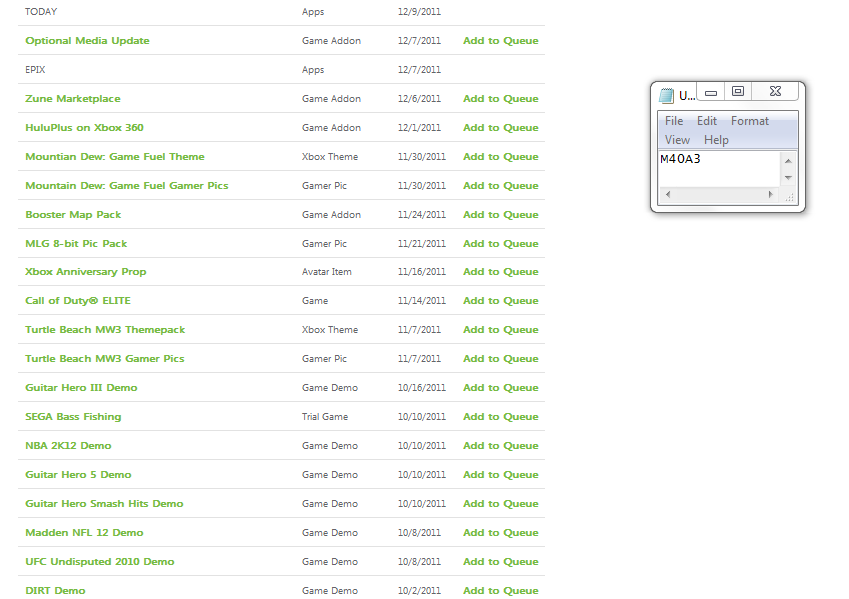Image resolution: width=849 pixels, height=599 pixels.
Task: Add NBA 2K12 Demo to queue
Action: pyautogui.click(x=501, y=446)
